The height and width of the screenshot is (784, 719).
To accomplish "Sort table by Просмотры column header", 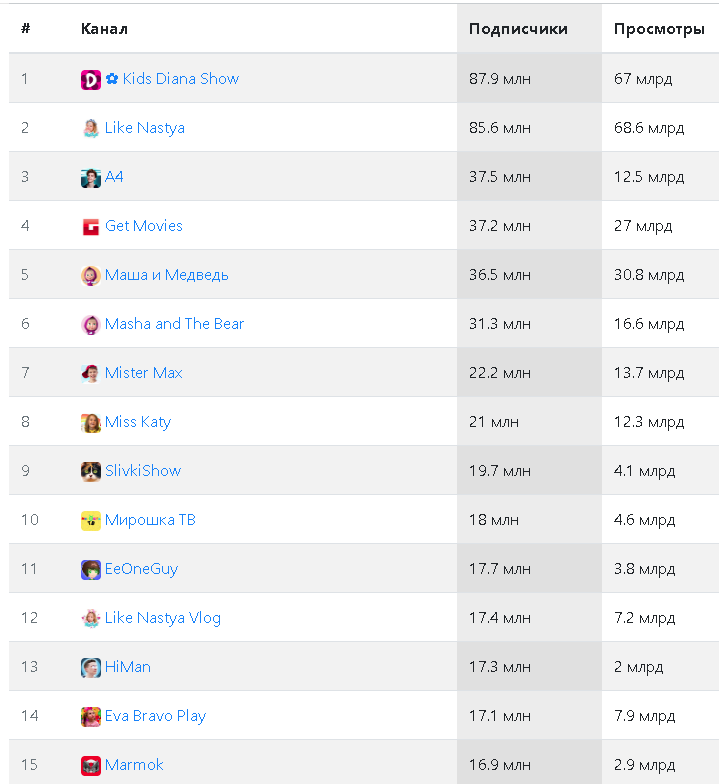I will click(659, 29).
